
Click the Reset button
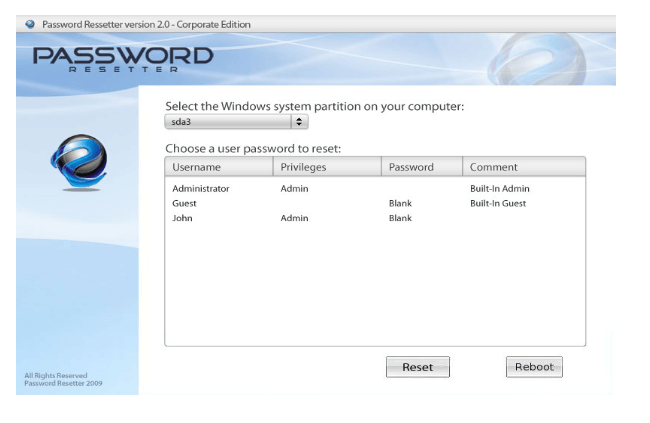tap(417, 367)
